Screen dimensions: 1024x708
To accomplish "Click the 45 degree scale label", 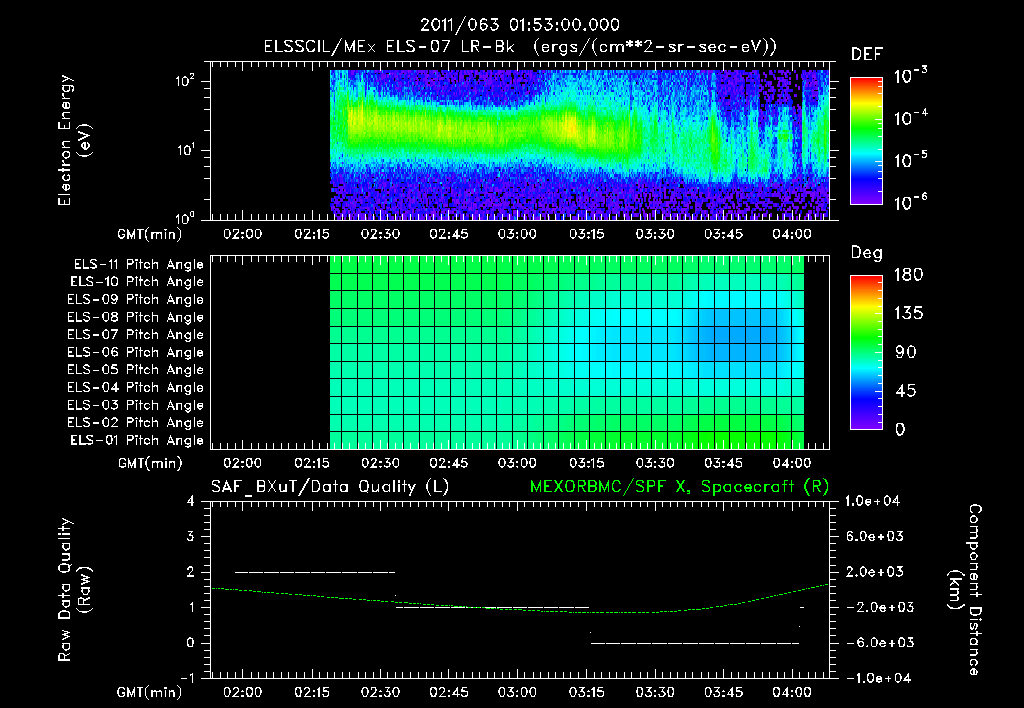I will pyautogui.click(x=905, y=391).
